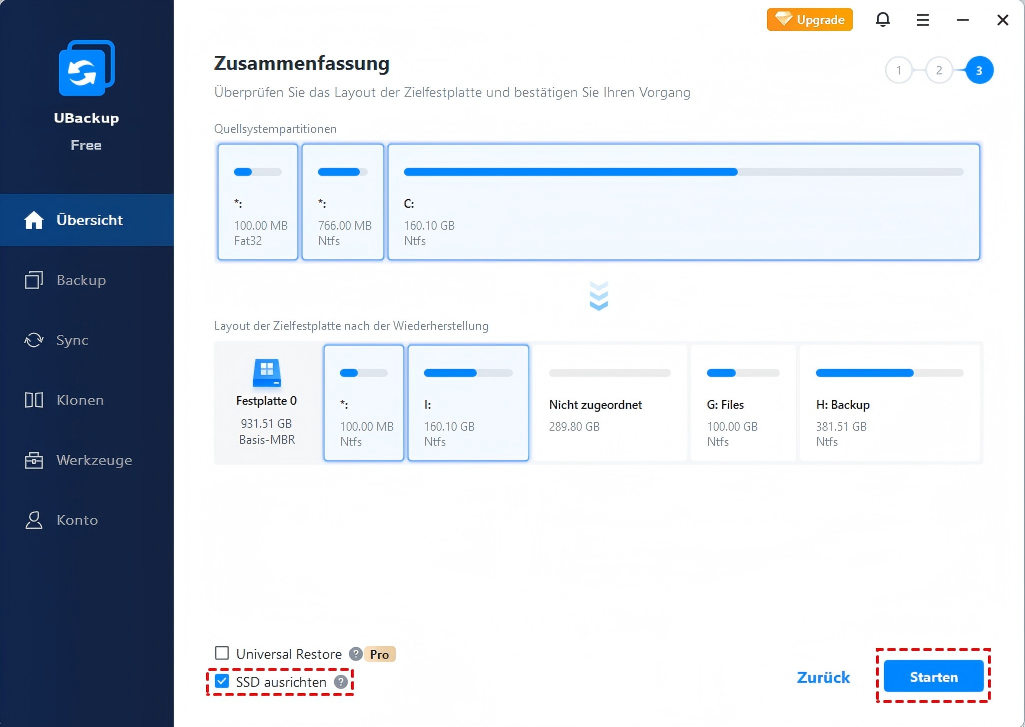Go to Sync in the sidebar
Screen dimensions: 1025x727
pyautogui.click(x=72, y=340)
